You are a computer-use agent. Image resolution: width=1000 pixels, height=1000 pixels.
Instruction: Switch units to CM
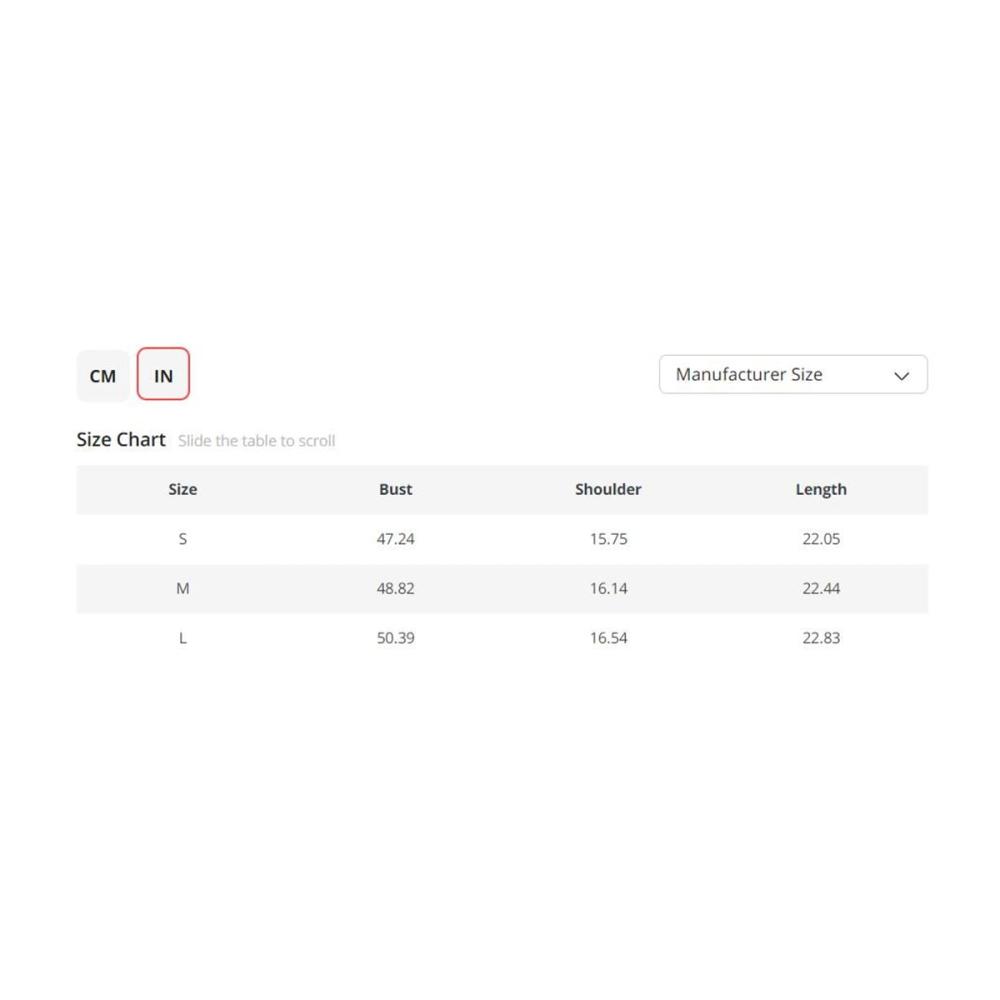103,375
